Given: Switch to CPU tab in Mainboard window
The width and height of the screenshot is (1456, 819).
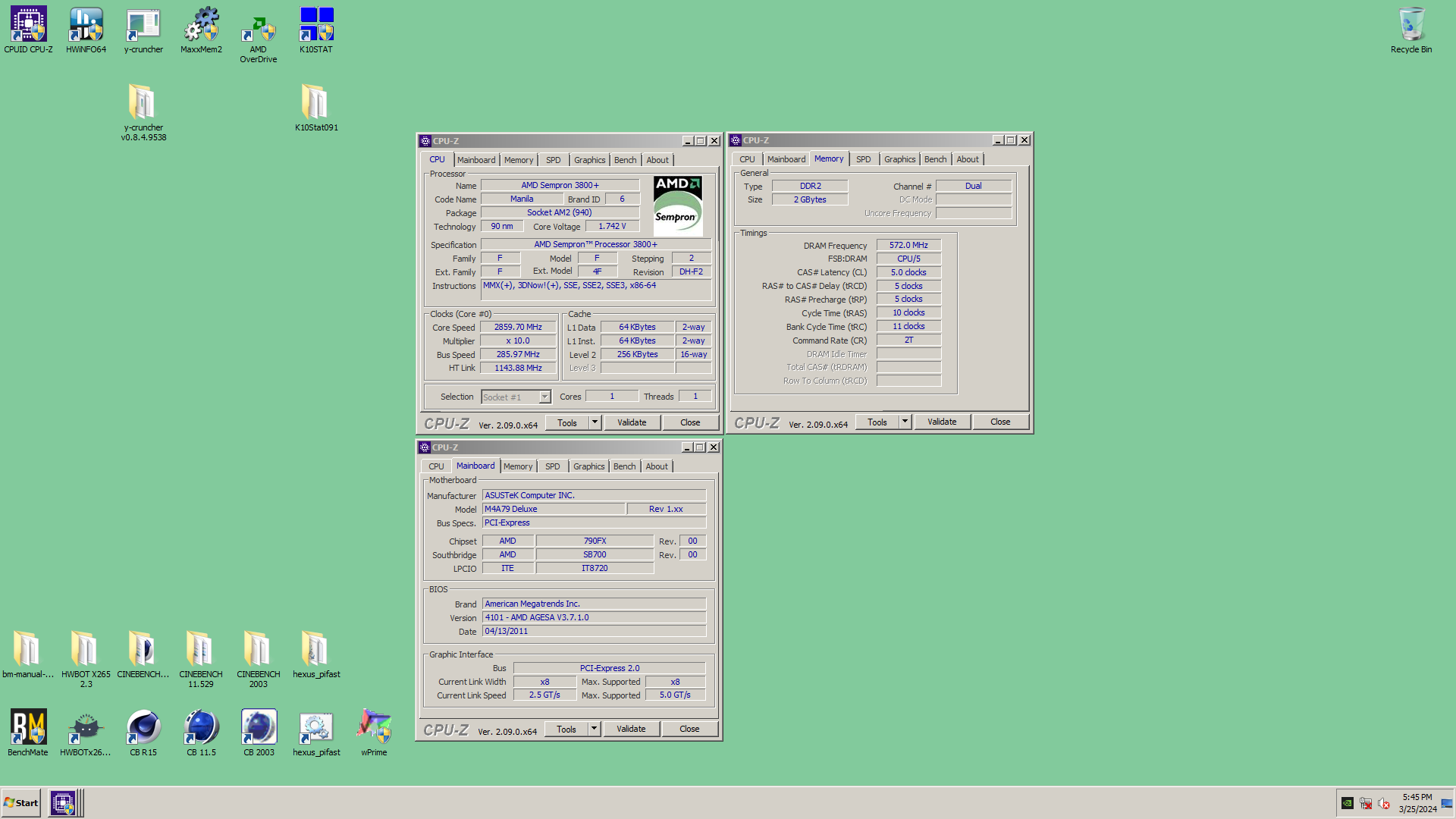Looking at the screenshot, I should [436, 466].
